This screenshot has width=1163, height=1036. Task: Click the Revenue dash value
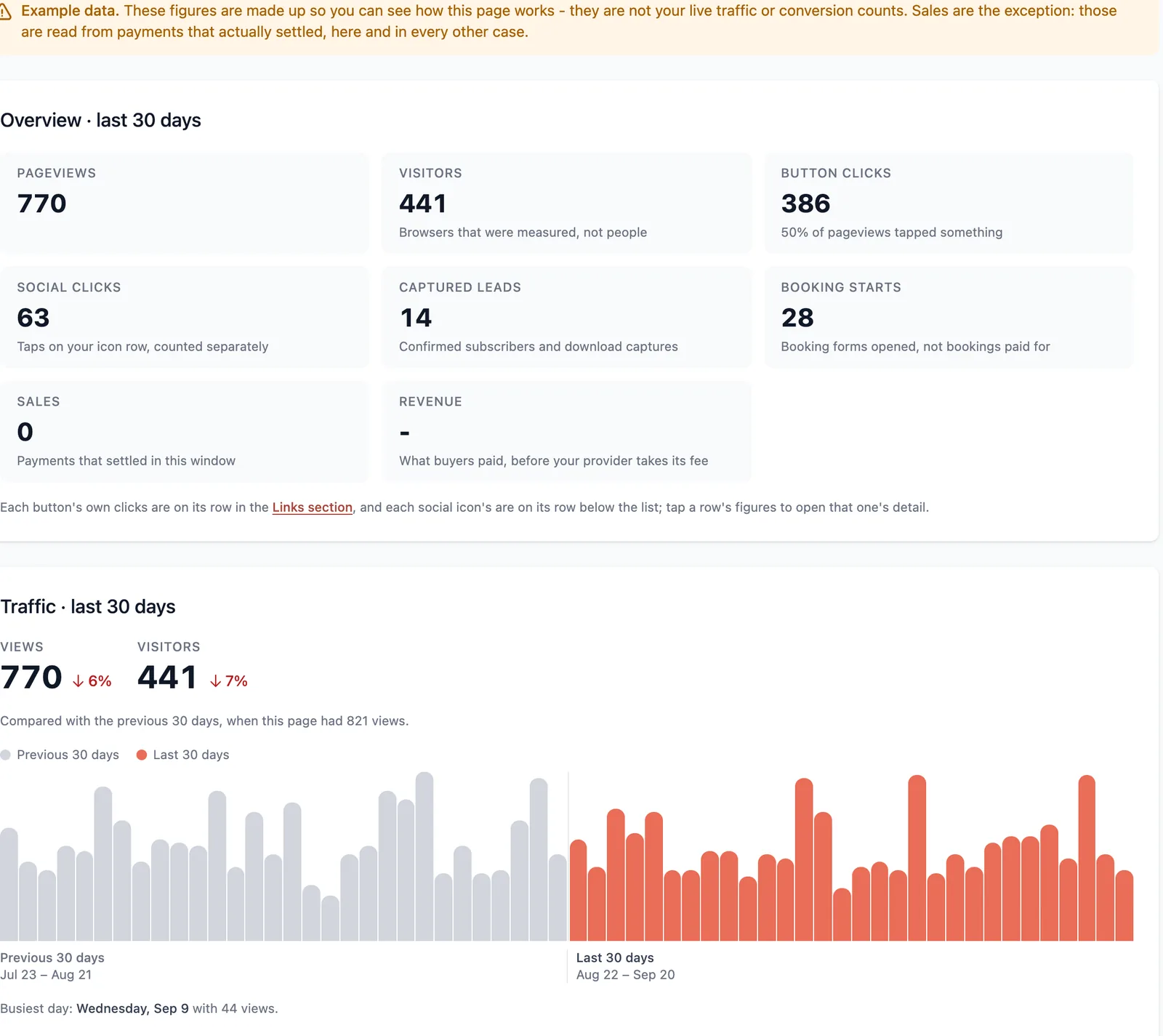pos(405,433)
